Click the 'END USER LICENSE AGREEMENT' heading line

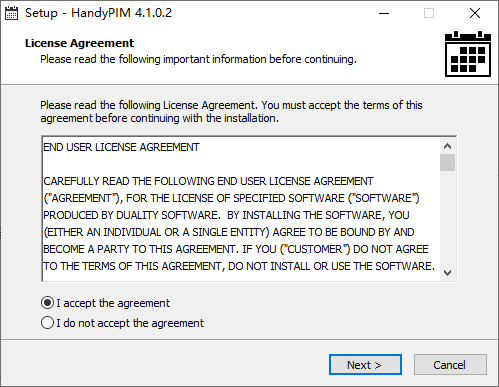point(121,147)
